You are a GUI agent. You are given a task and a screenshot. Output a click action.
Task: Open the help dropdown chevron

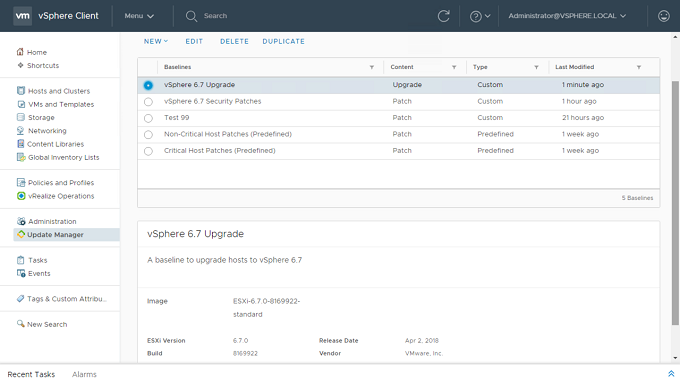coord(487,16)
